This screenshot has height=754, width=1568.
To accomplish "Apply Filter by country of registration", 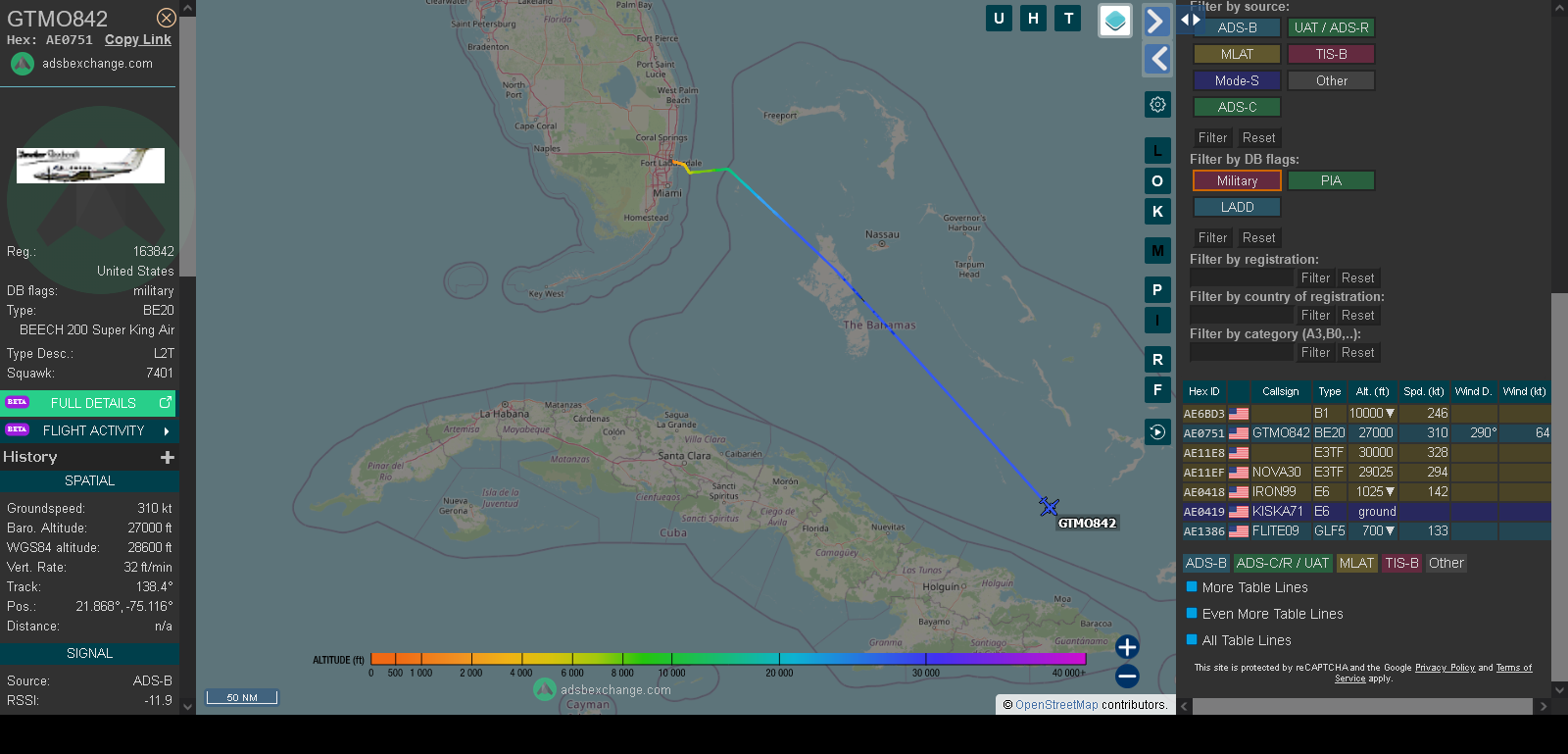I will coord(1315,315).
